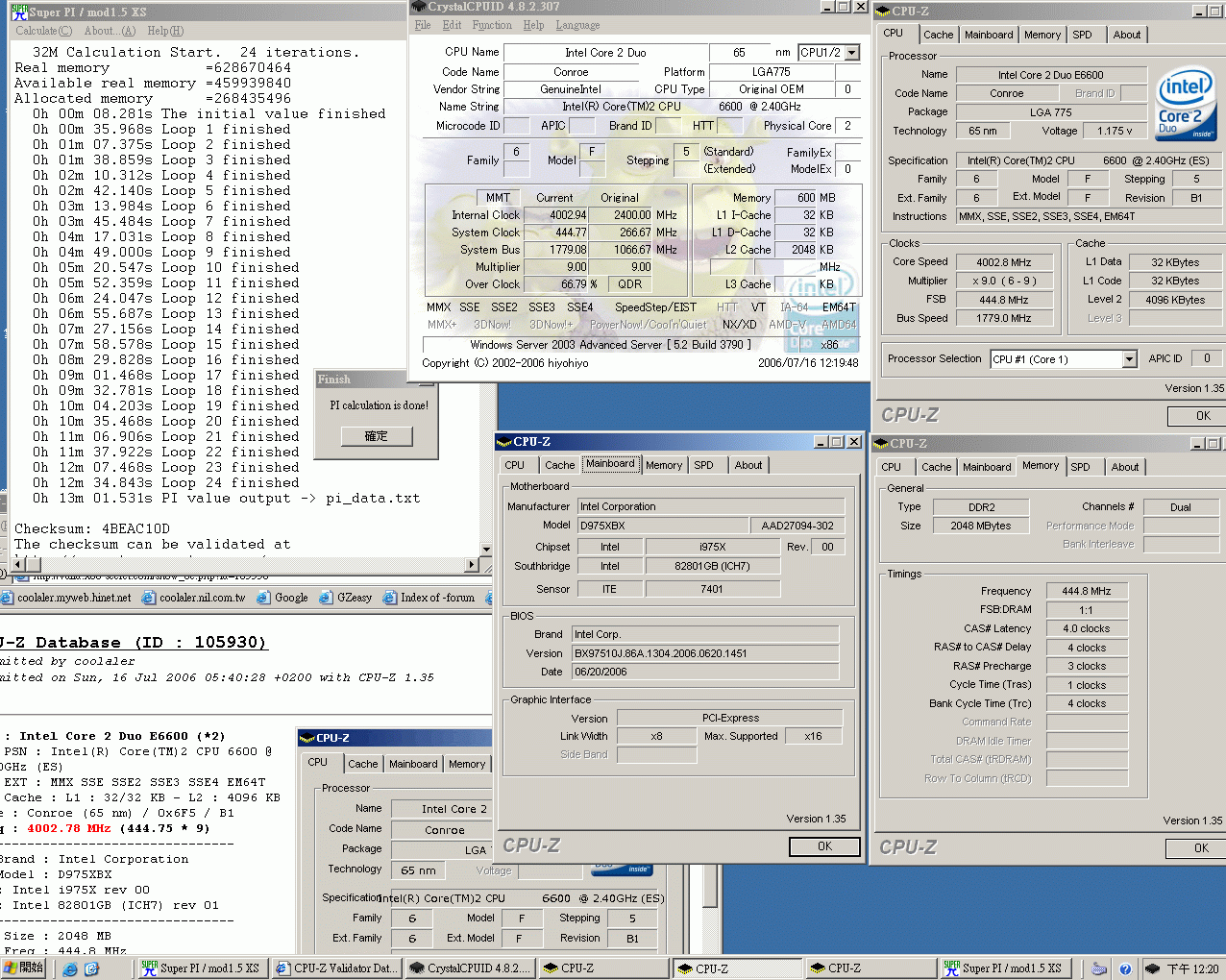Open the Processor Selection dropdown in CPU-Z
The width and height of the screenshot is (1226, 980).
point(1130,359)
